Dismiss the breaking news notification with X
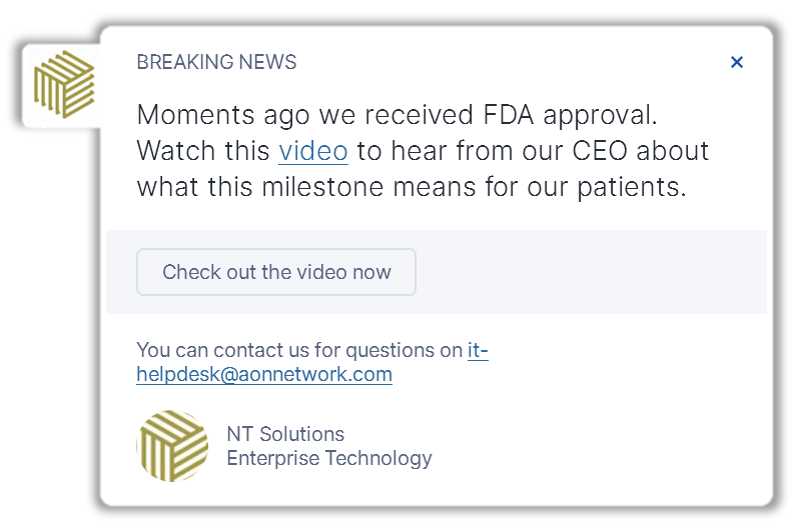Image resolution: width=801 pixels, height=530 pixels. pos(737,62)
